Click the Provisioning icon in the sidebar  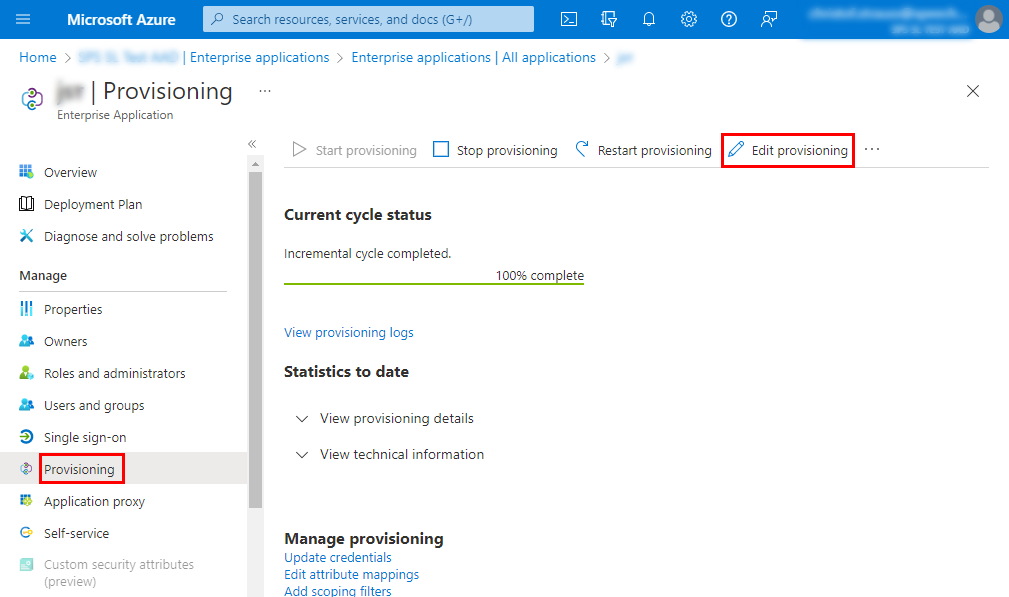26,469
